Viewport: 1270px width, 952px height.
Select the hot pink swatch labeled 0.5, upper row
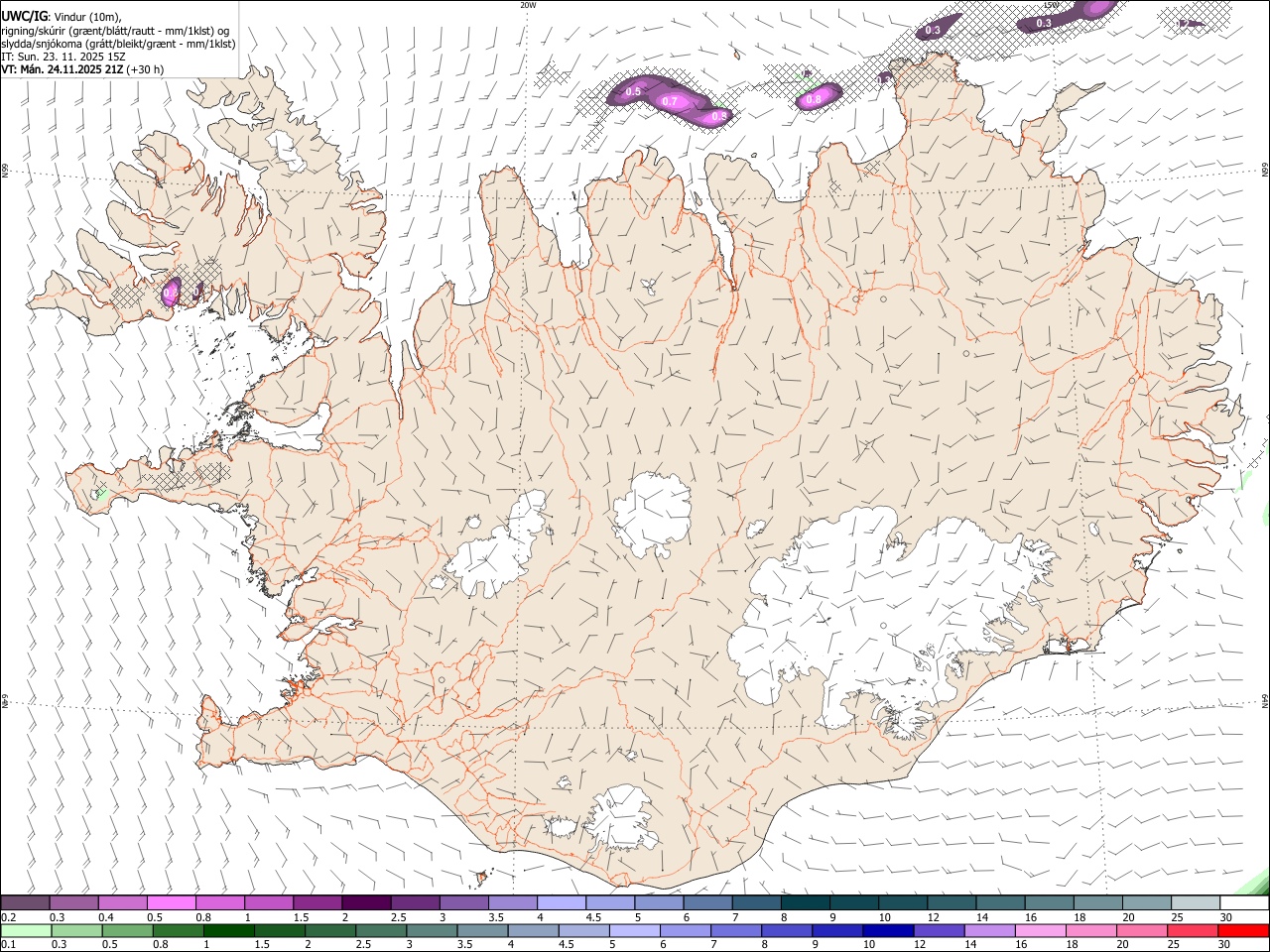tap(171, 903)
